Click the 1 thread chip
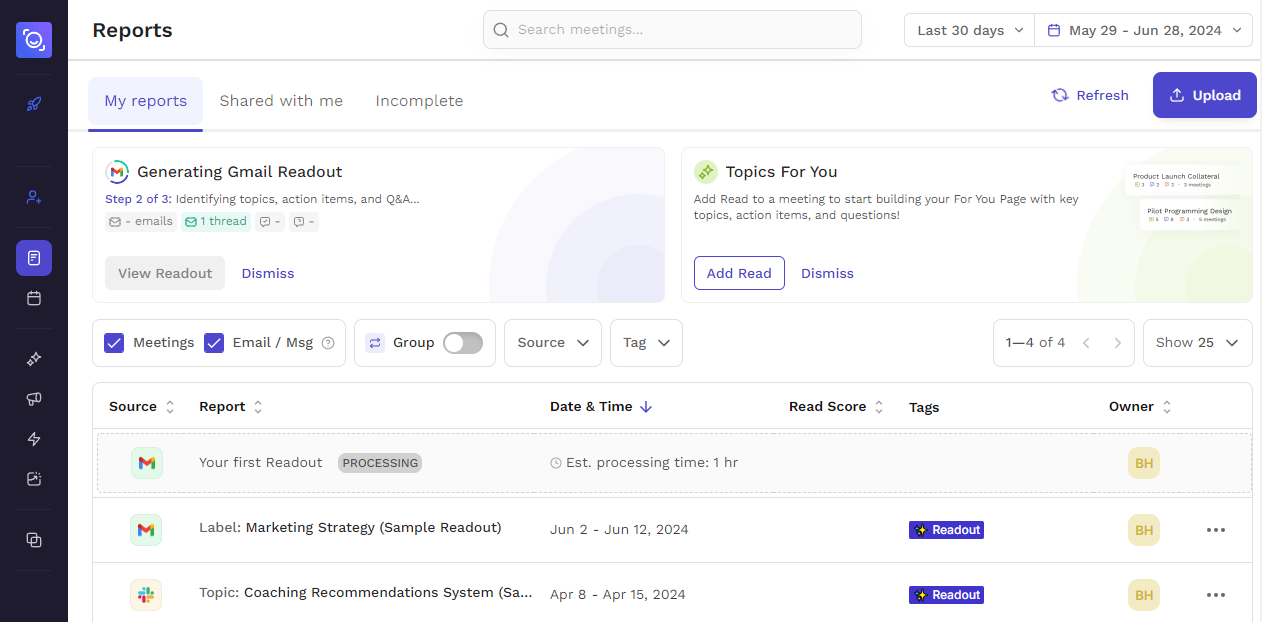Viewport: 1262px width, 622px height. click(x=216, y=222)
